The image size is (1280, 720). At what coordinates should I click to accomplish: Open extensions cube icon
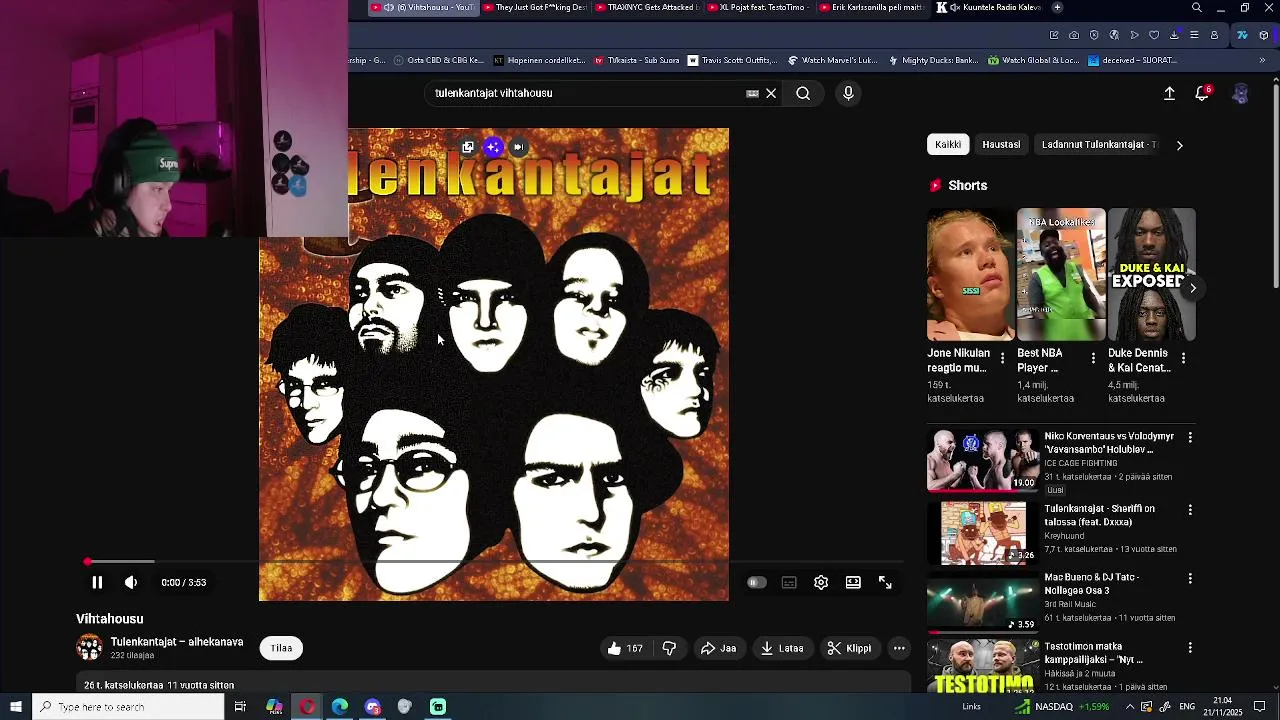click(x=1264, y=35)
